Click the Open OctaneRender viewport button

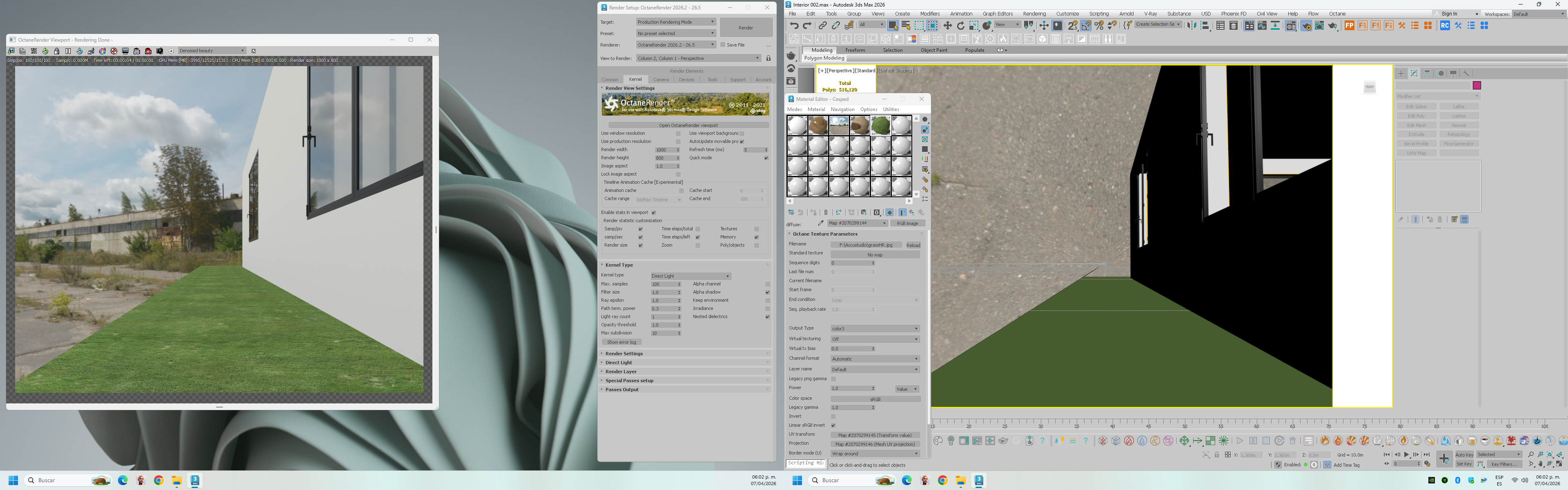point(688,125)
